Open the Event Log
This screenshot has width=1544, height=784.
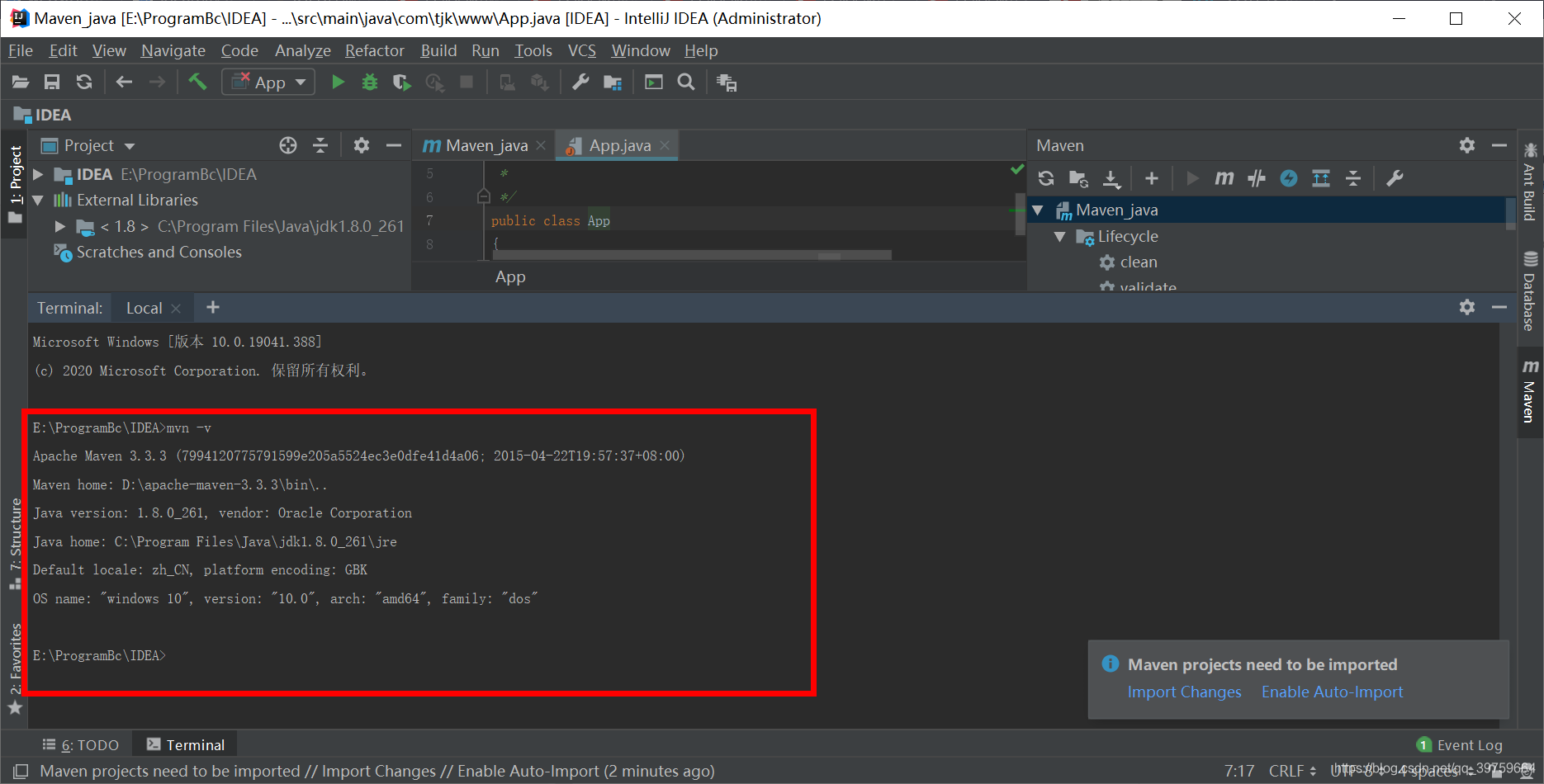pos(1460,744)
